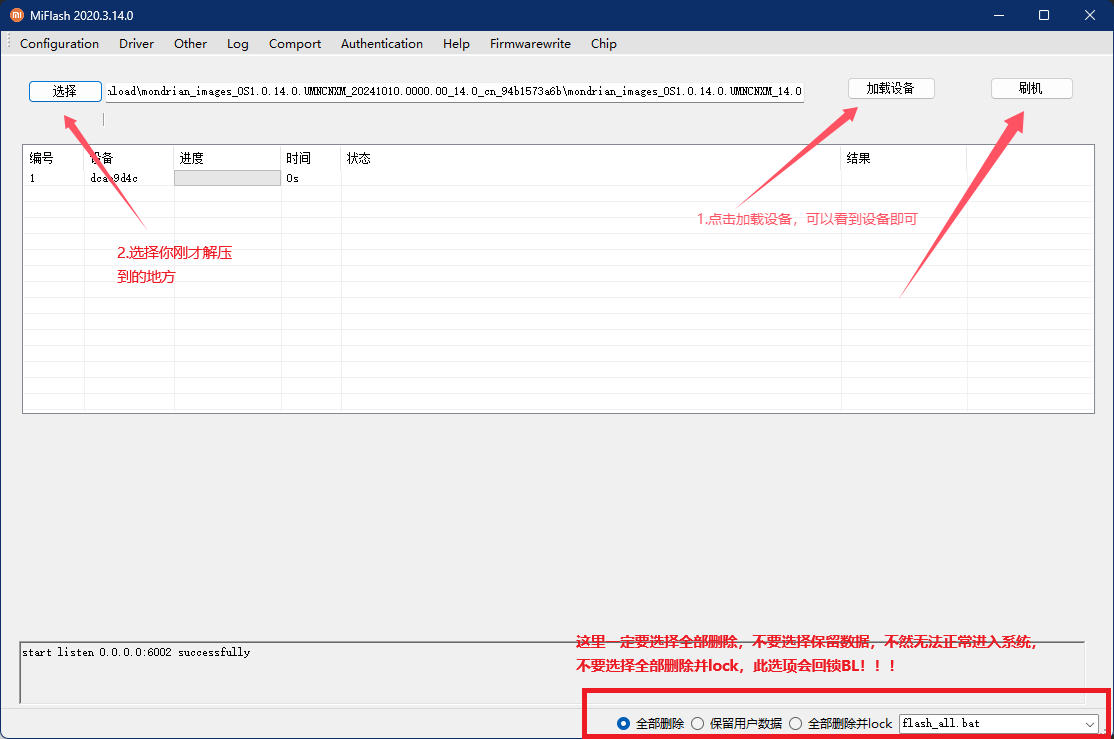
Task: Click the 加载设备 button
Action: 890,88
